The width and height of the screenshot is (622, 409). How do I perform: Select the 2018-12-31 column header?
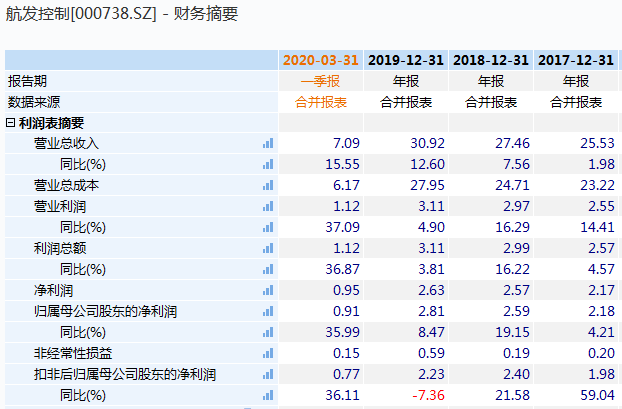click(x=491, y=60)
